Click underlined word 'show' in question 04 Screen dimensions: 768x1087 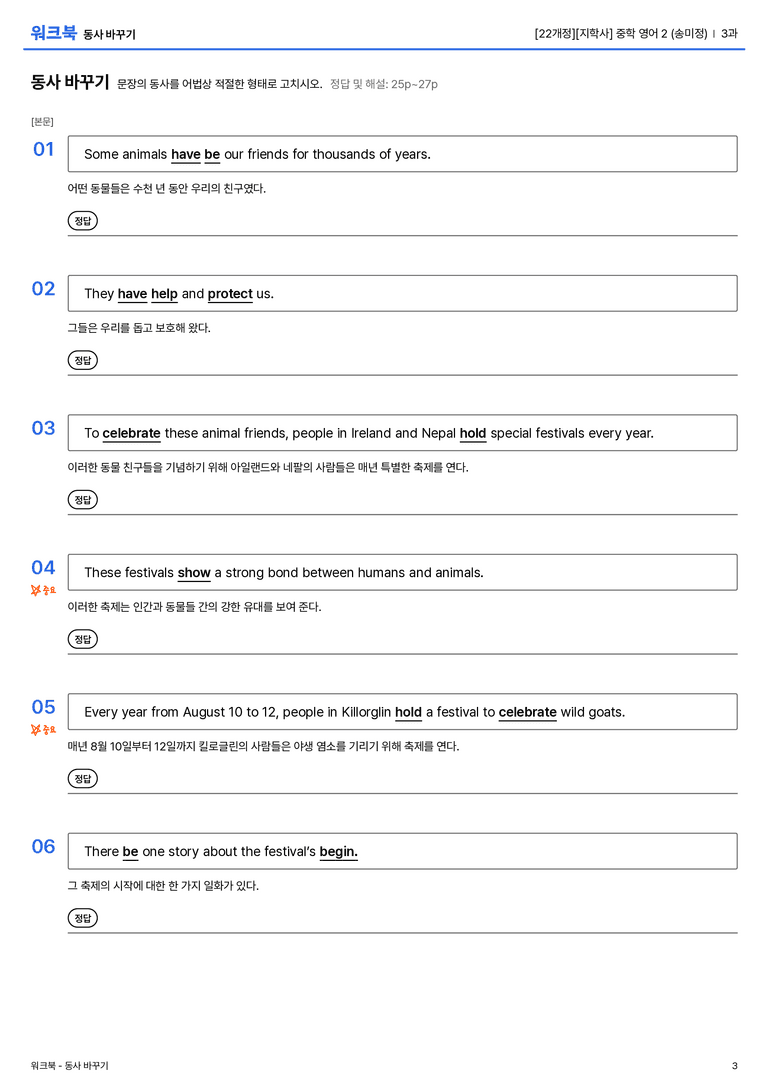pos(194,573)
